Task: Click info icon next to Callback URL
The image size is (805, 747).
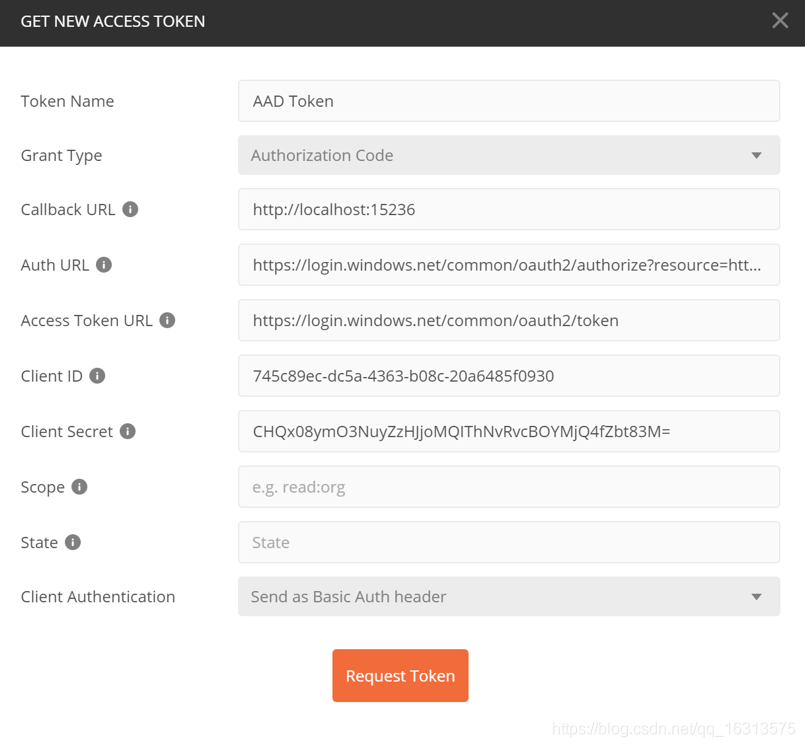Action: coord(130,210)
